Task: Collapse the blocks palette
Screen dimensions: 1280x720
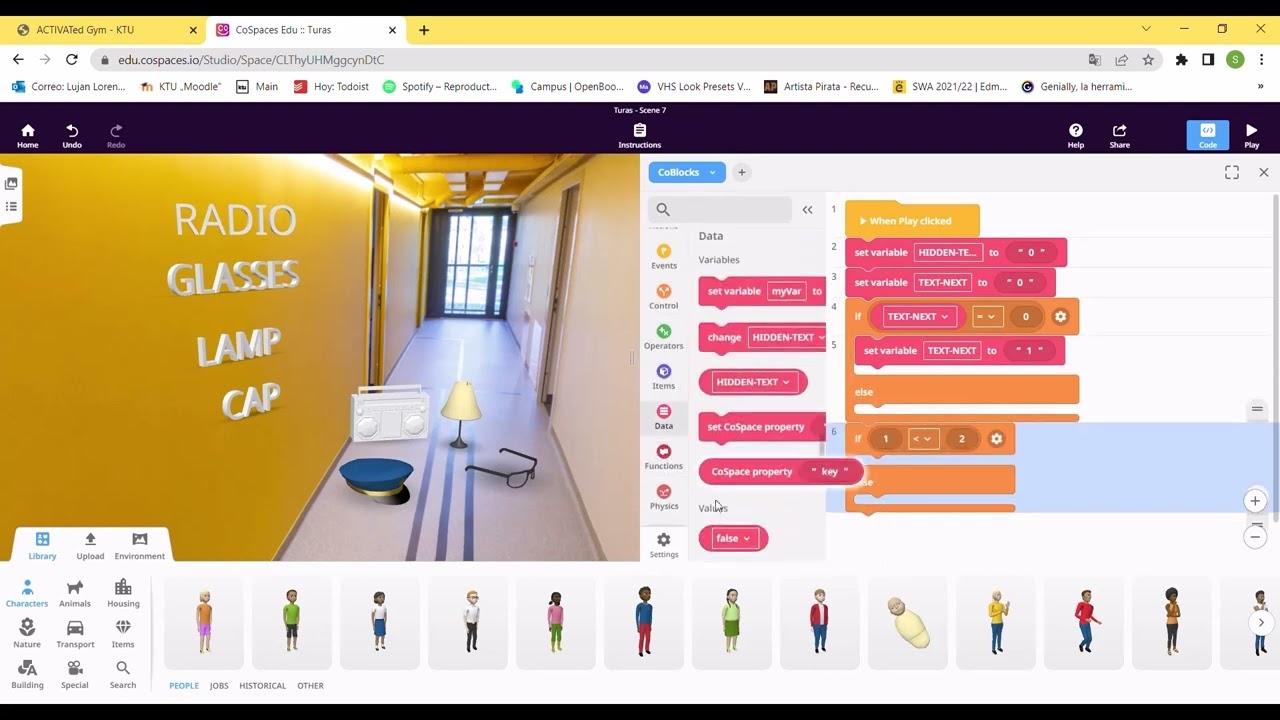Action: [808, 210]
